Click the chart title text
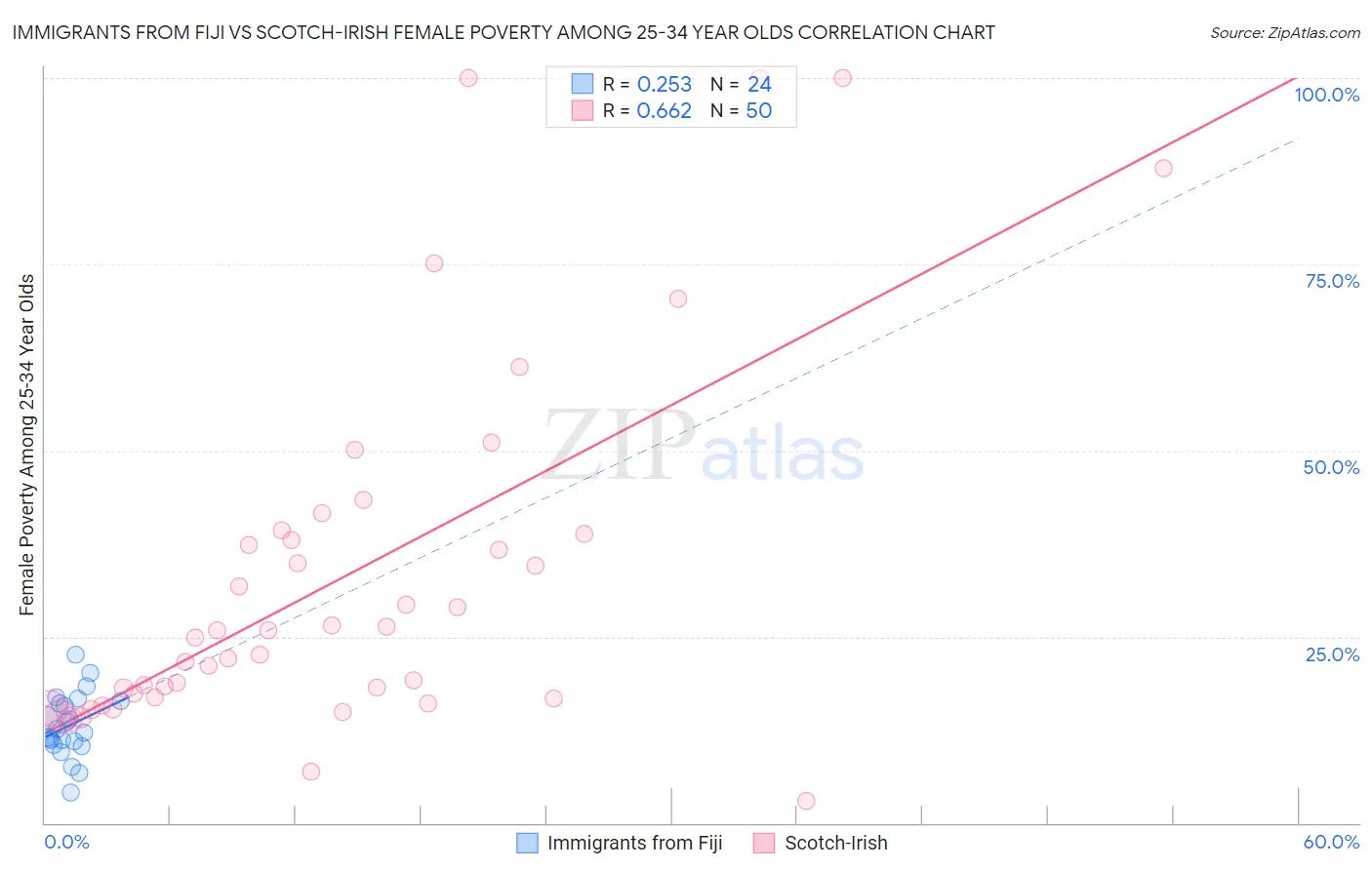This screenshot has height=870, width=1372. click(x=504, y=32)
